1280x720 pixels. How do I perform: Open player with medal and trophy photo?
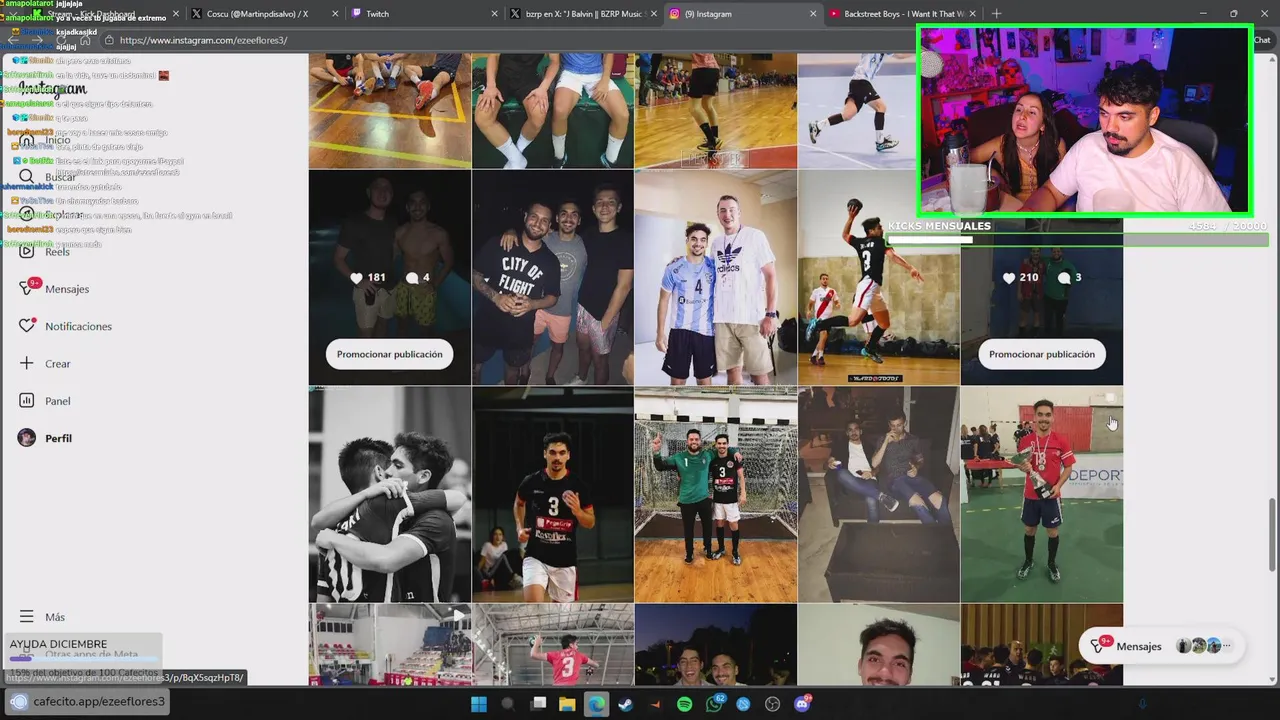1041,495
